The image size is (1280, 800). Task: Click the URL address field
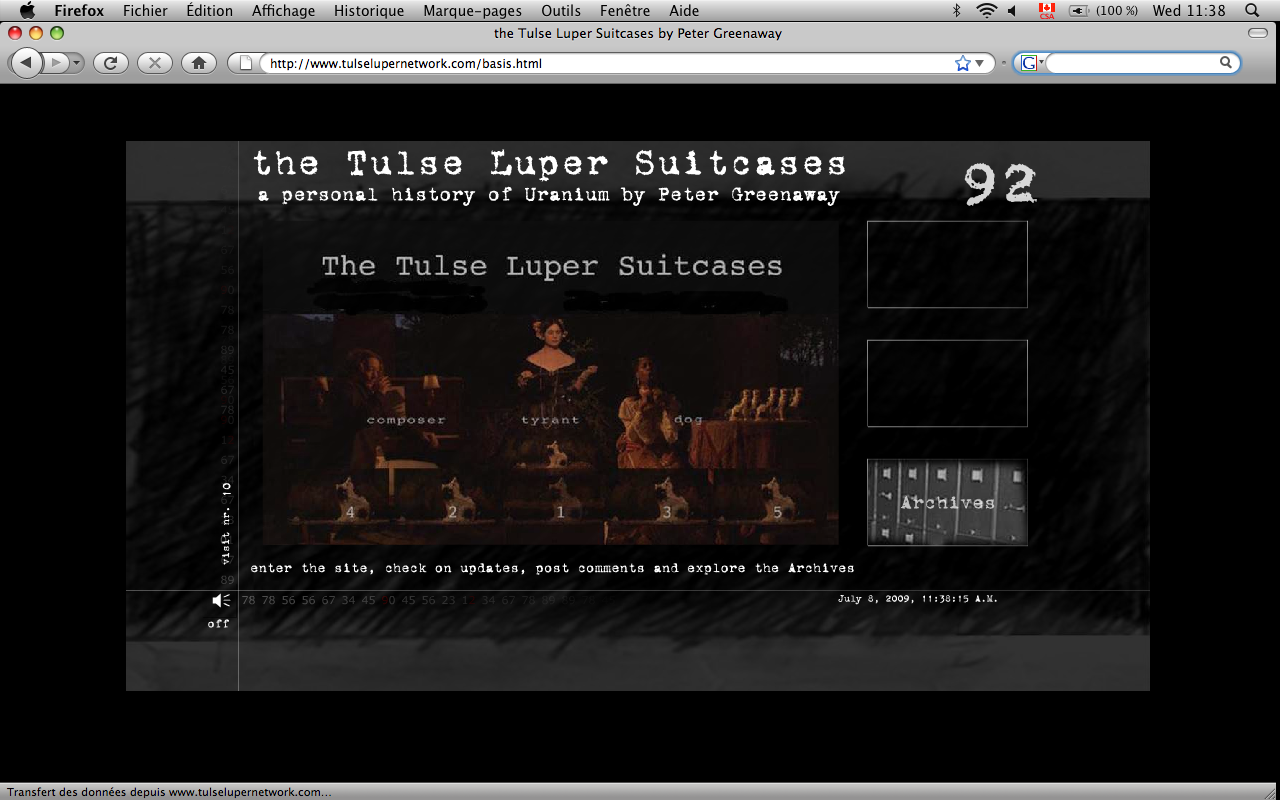[605, 63]
